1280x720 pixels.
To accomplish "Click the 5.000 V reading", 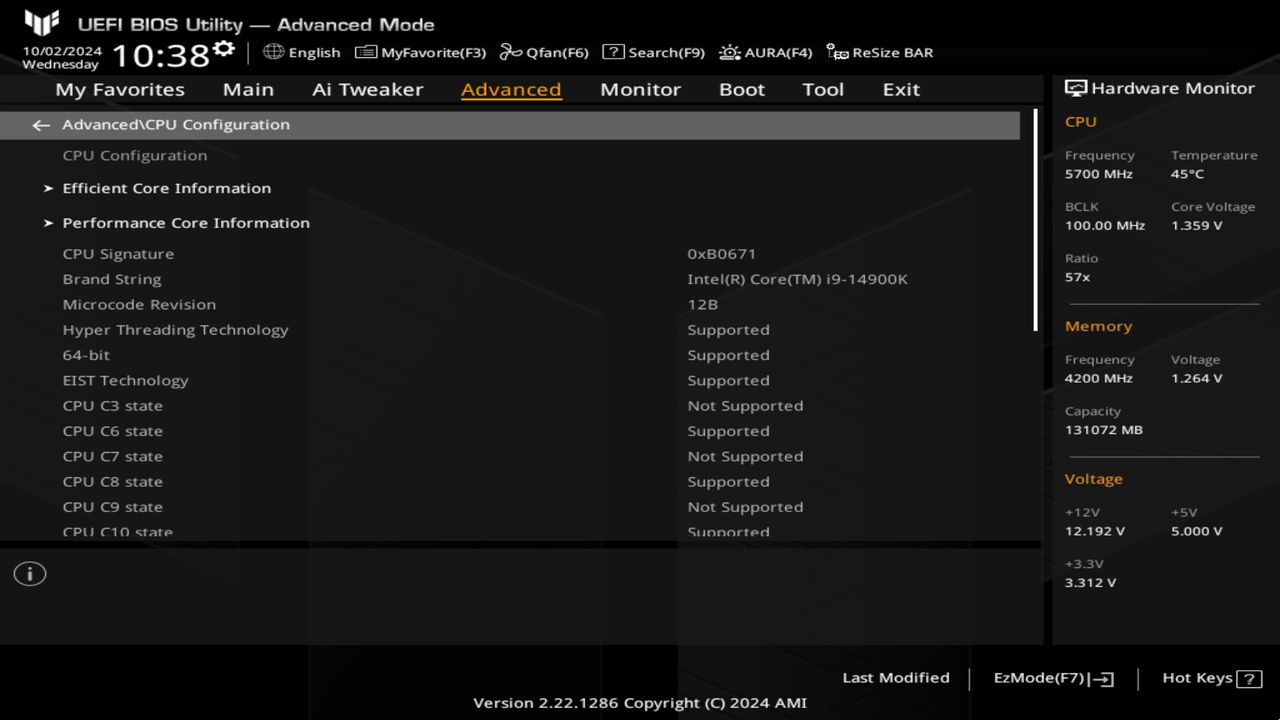I will 1196,532.
